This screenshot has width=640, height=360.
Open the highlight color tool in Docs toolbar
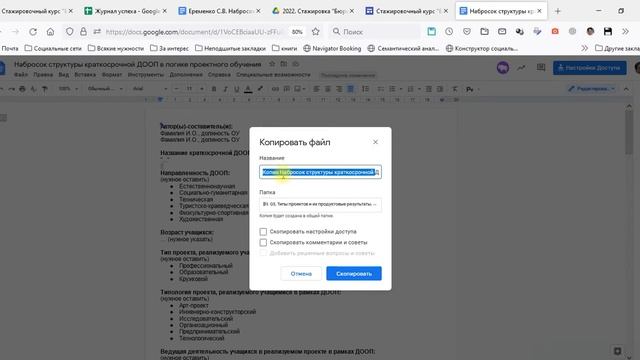(x=260, y=89)
